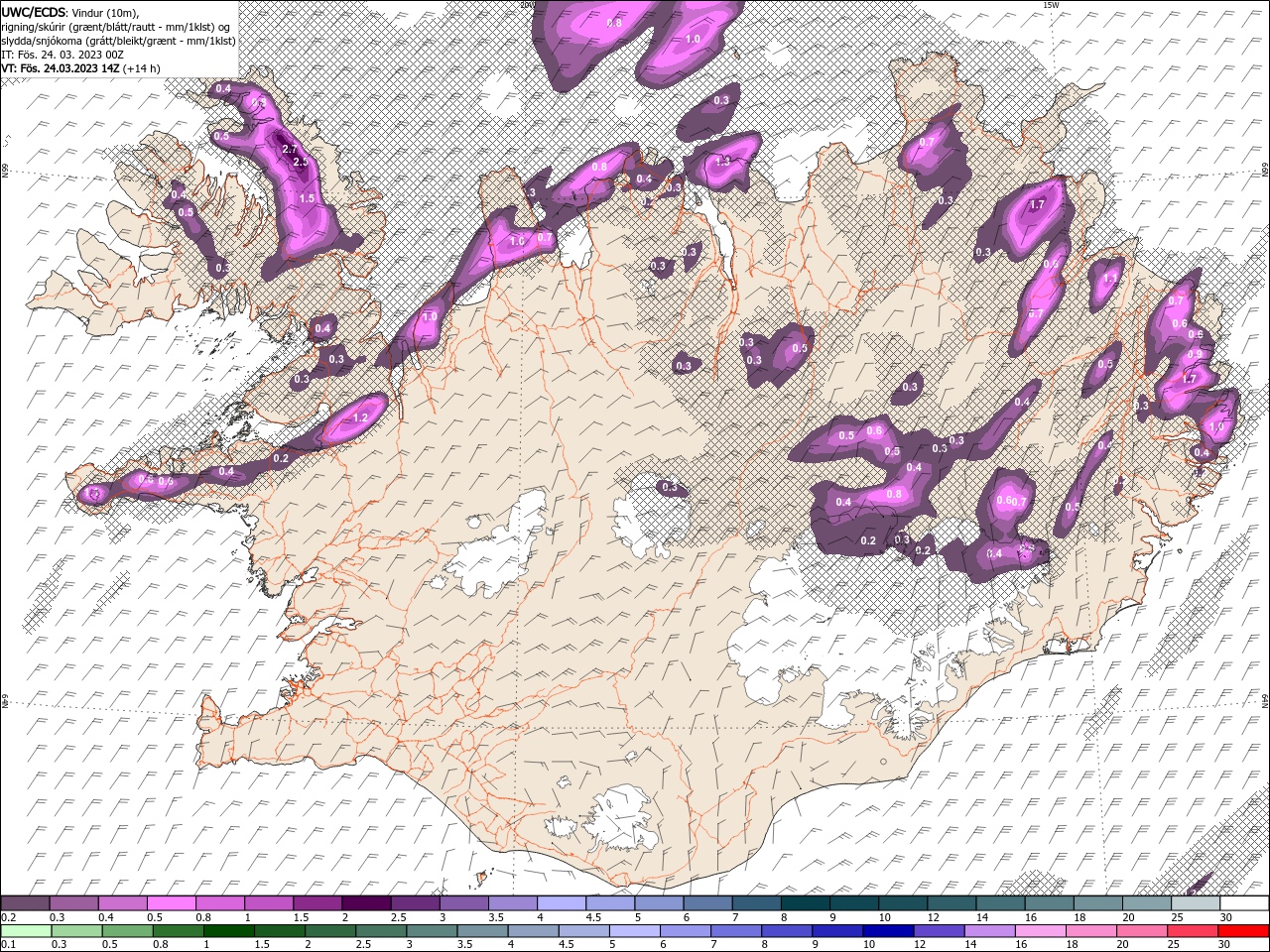Click the 1.3 precipitation value on the map
The height and width of the screenshot is (952, 1270).
(723, 161)
